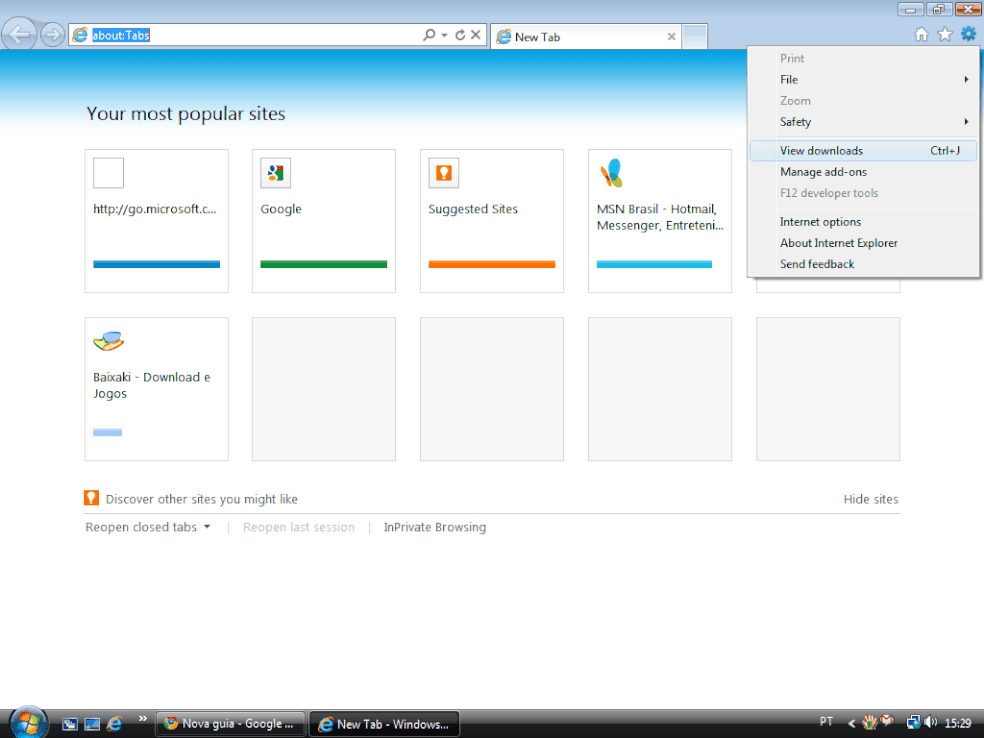Click the empty favicon box on microsoft tile
This screenshot has width=984, height=738.
click(x=109, y=173)
